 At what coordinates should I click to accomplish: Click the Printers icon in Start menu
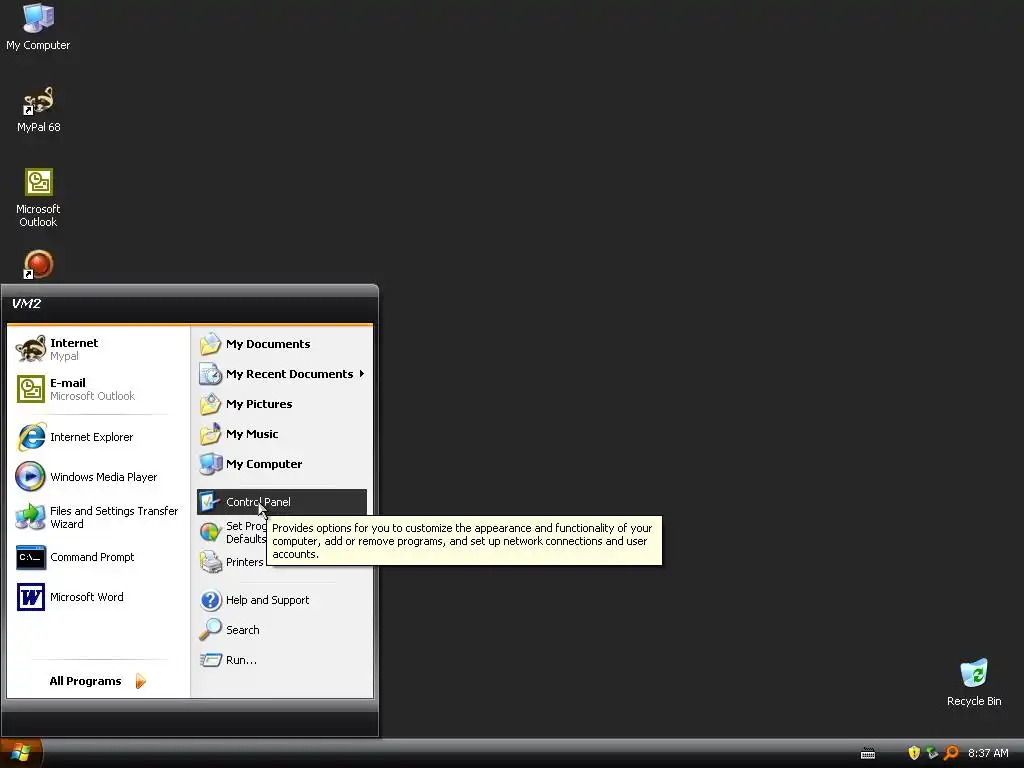tap(210, 562)
